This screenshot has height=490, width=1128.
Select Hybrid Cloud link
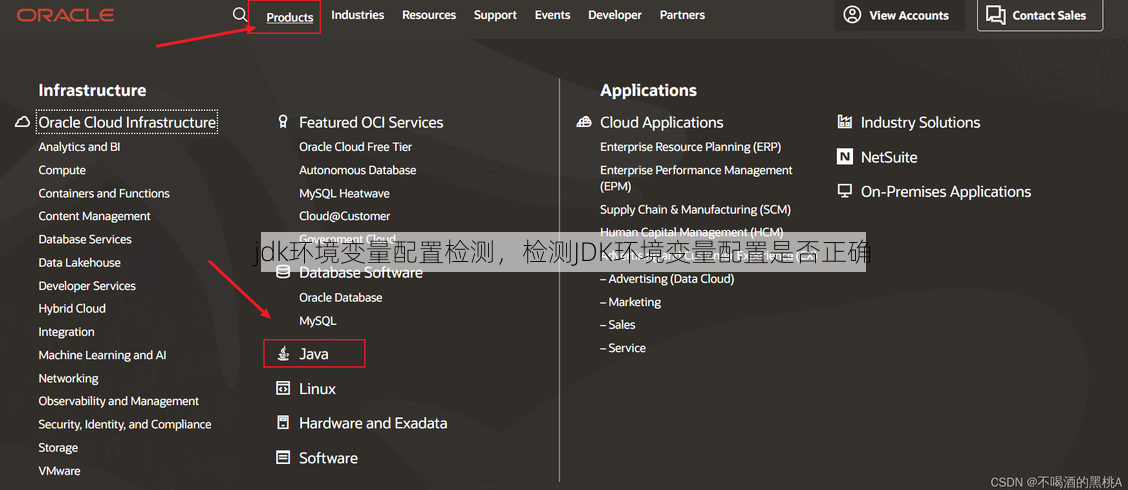pos(72,309)
